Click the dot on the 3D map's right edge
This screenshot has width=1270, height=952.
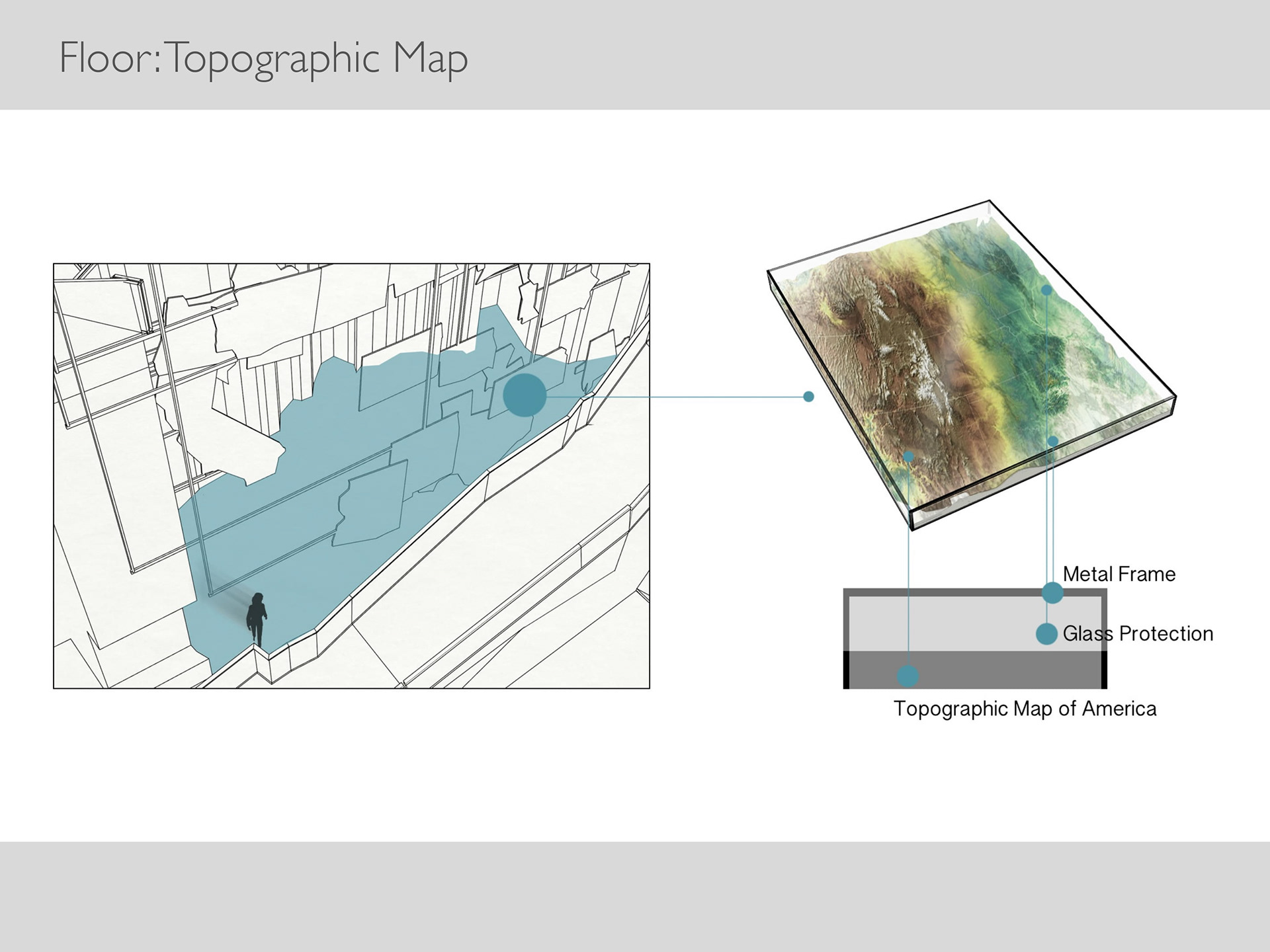[x=1053, y=441]
